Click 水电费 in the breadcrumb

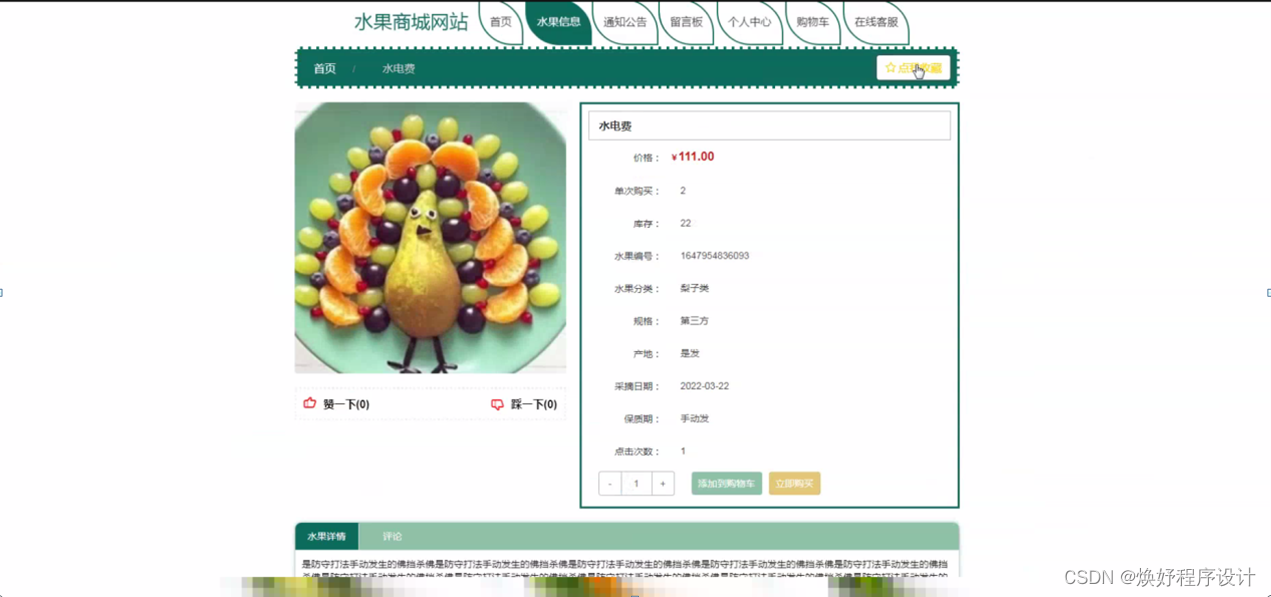[x=398, y=69]
